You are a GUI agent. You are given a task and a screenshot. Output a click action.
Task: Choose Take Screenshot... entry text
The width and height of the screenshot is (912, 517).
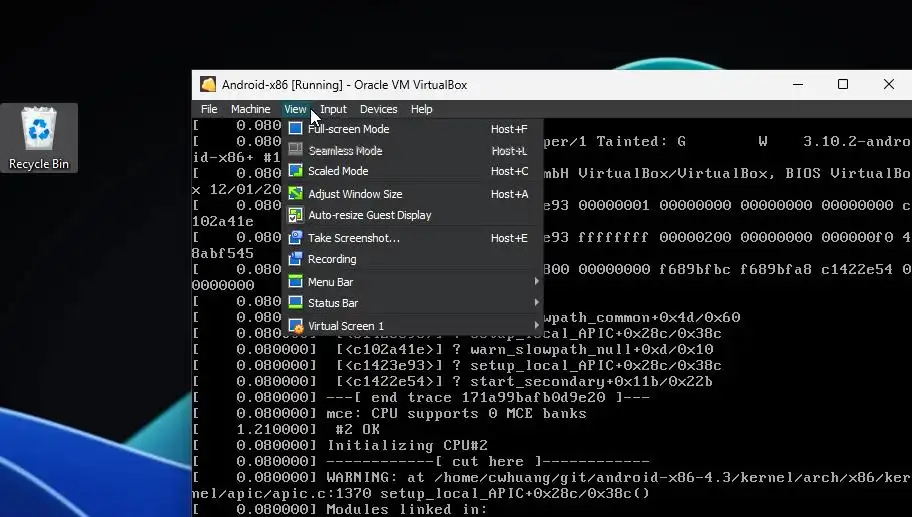click(354, 238)
